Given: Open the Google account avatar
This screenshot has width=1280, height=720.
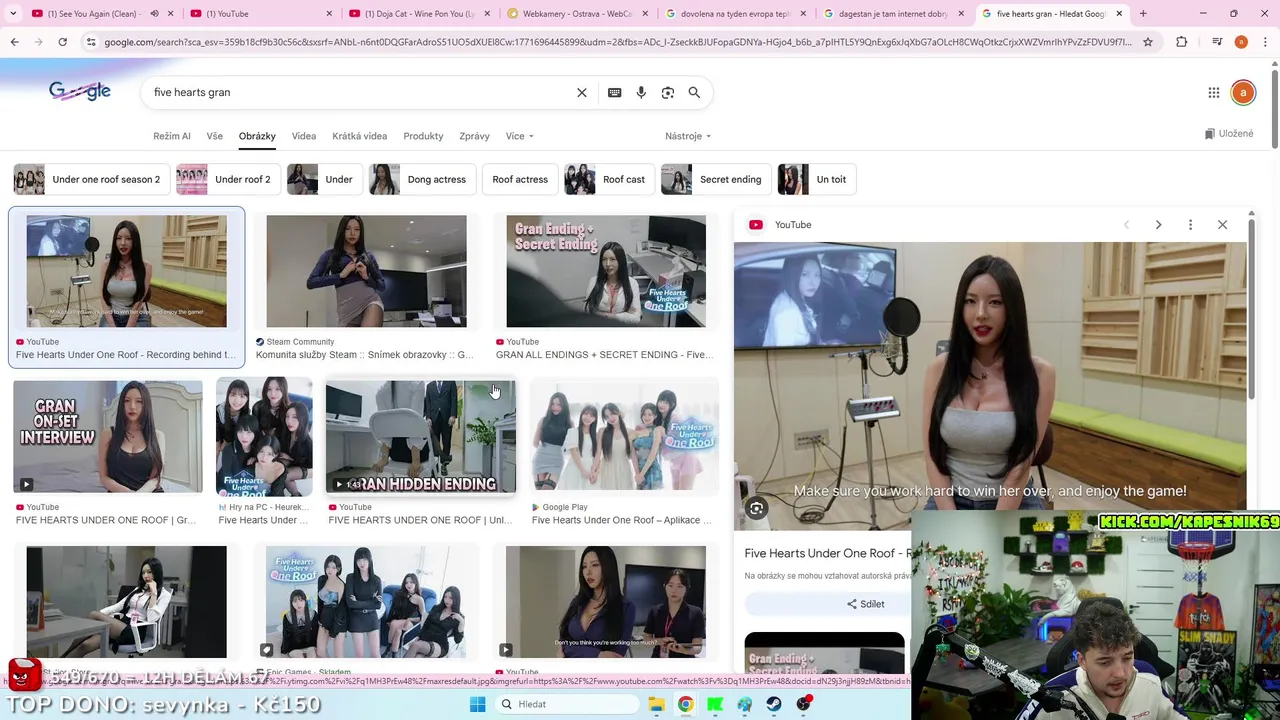Looking at the screenshot, I should tap(1243, 92).
